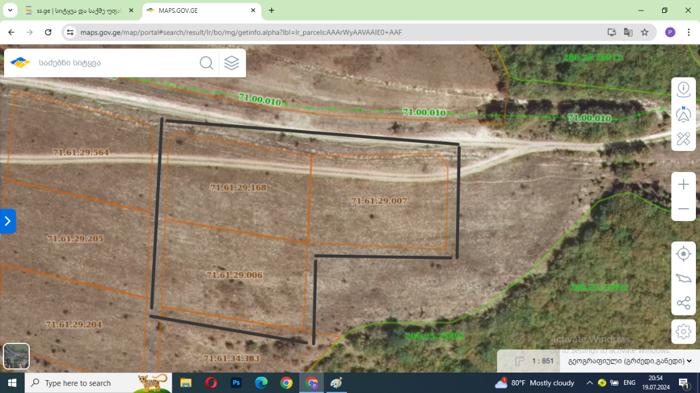Open Microsoft Edge from taskbar
Screen dimensions: 700x393
point(261,383)
